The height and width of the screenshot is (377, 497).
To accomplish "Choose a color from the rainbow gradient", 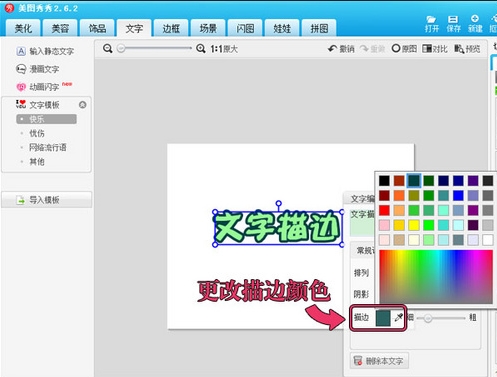I will point(436,276).
